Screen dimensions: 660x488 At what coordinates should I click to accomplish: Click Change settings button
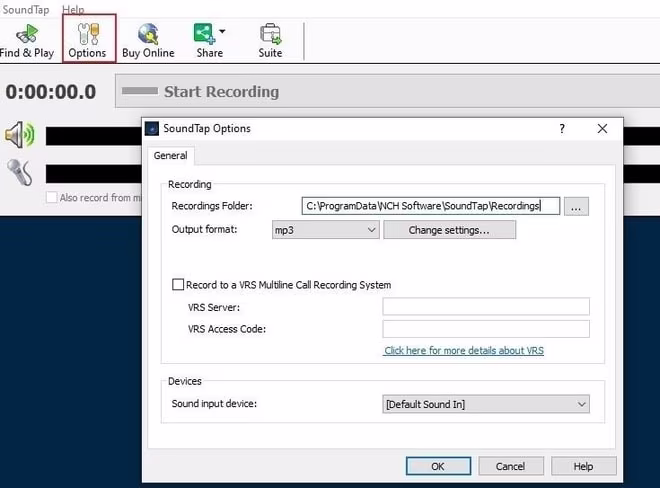coord(449,230)
